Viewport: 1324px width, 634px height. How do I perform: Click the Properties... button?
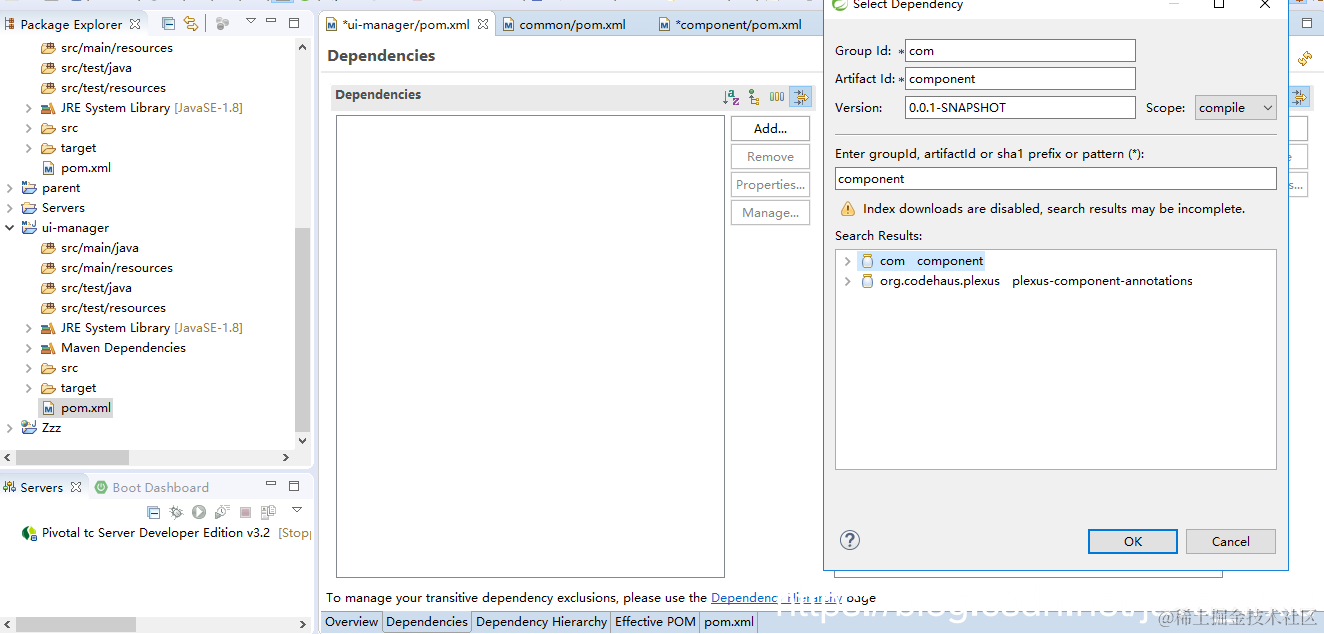(770, 184)
